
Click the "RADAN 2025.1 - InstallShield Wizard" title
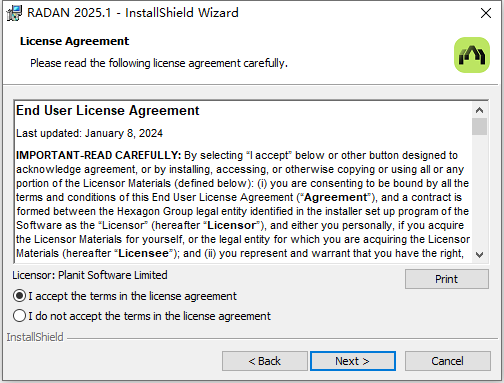[x=133, y=13]
